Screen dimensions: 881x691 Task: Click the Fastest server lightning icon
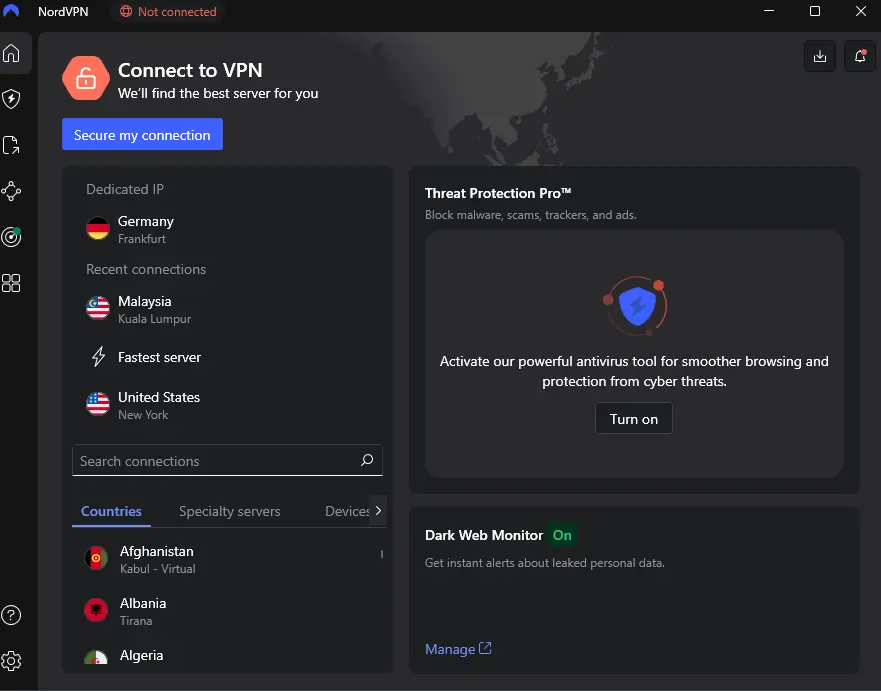pyautogui.click(x=98, y=357)
